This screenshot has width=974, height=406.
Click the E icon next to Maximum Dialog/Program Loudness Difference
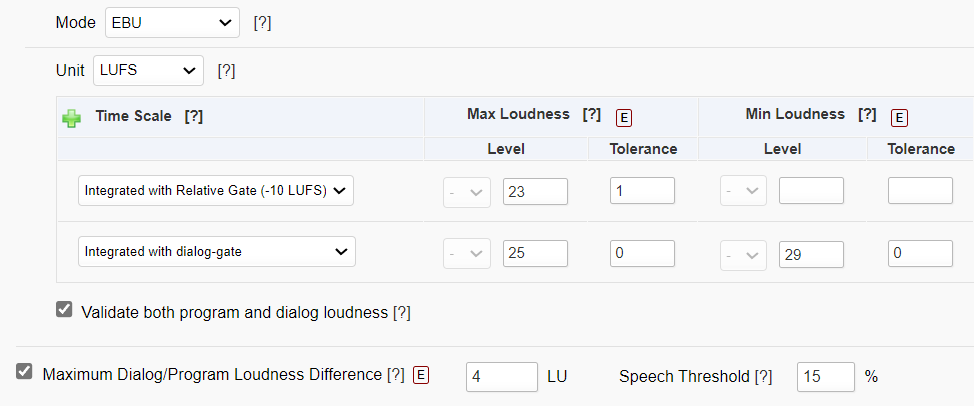[421, 374]
